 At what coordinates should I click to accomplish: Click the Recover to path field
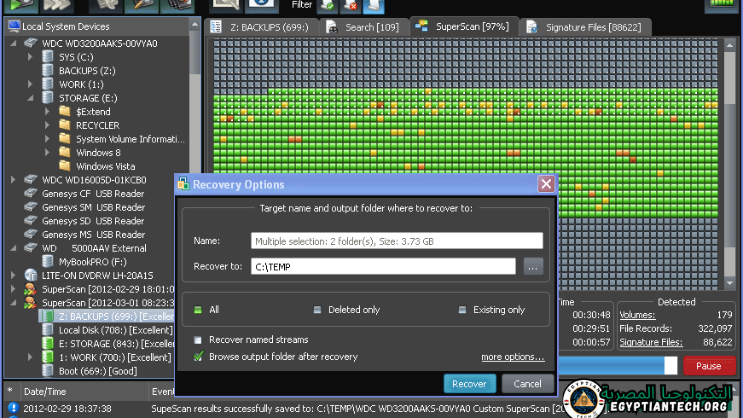pos(383,266)
